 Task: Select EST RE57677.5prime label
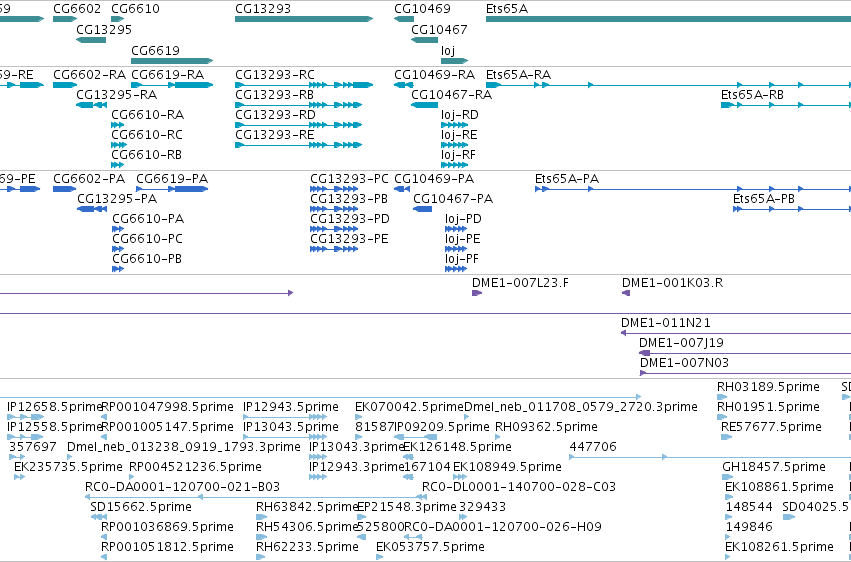pyautogui.click(x=771, y=426)
